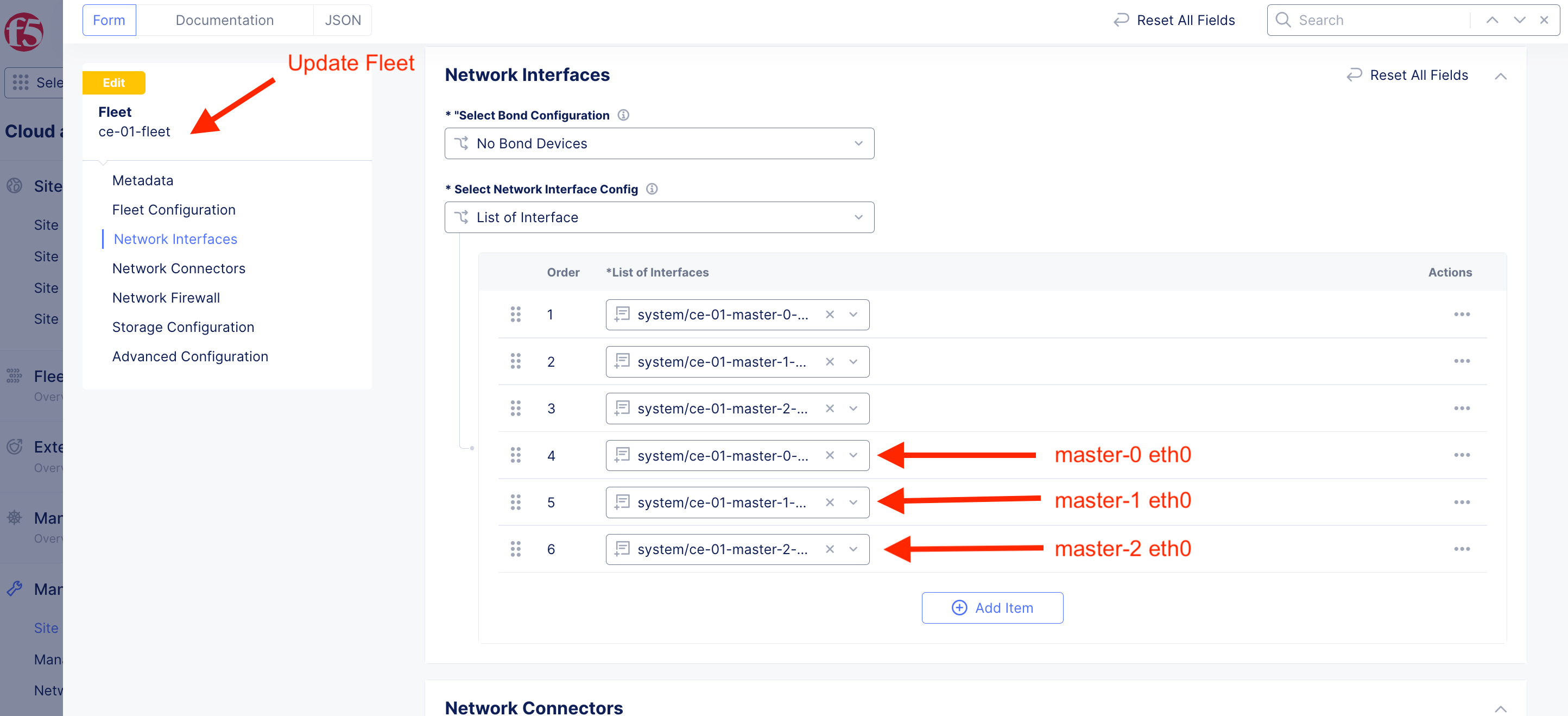
Task: Click the Add Item button
Action: pyautogui.click(x=992, y=608)
